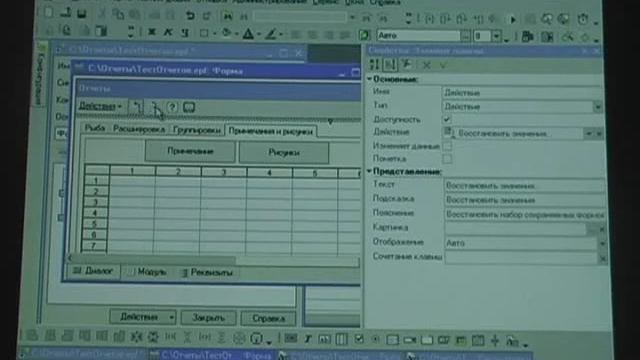The width and height of the screenshot is (640, 360).
Task: Open the search combo box dropdown in top toolbar
Action: tap(352, 18)
